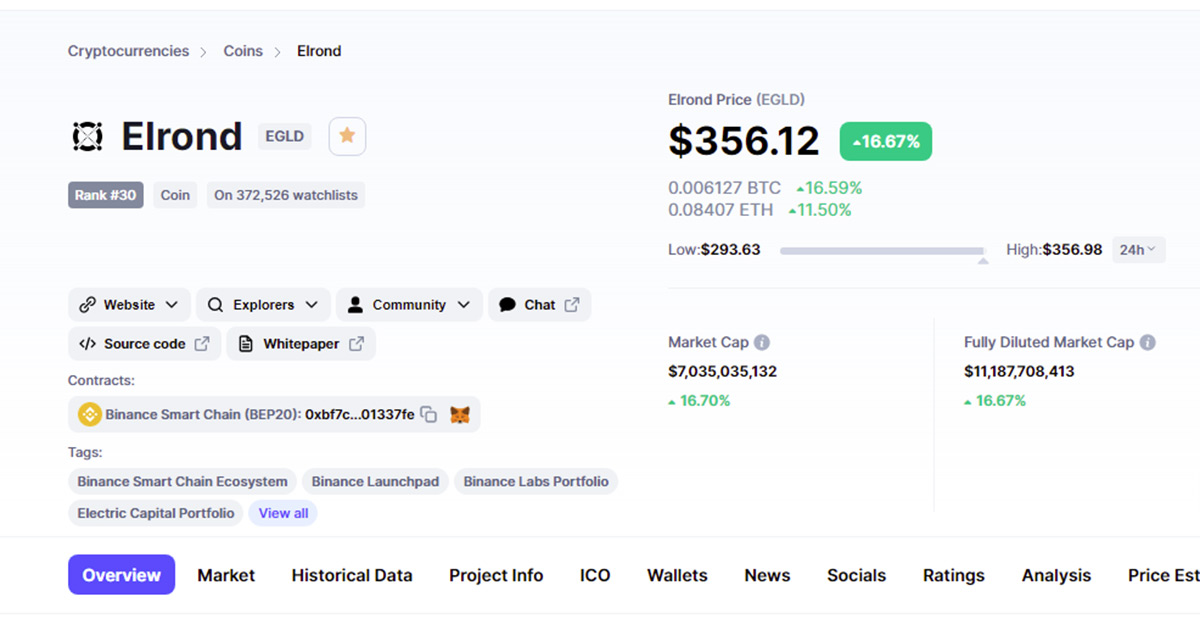Click the magnifier icon in the Explorers button
Image resolution: width=1200 pixels, height=630 pixels.
tap(215, 305)
